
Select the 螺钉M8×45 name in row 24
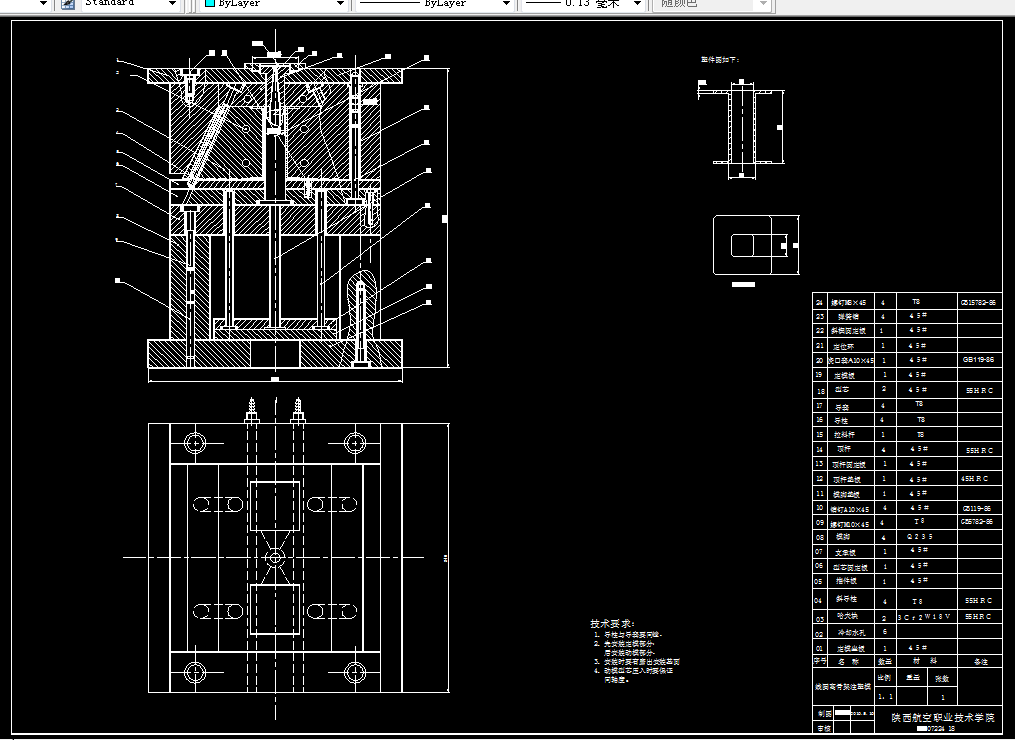(849, 303)
